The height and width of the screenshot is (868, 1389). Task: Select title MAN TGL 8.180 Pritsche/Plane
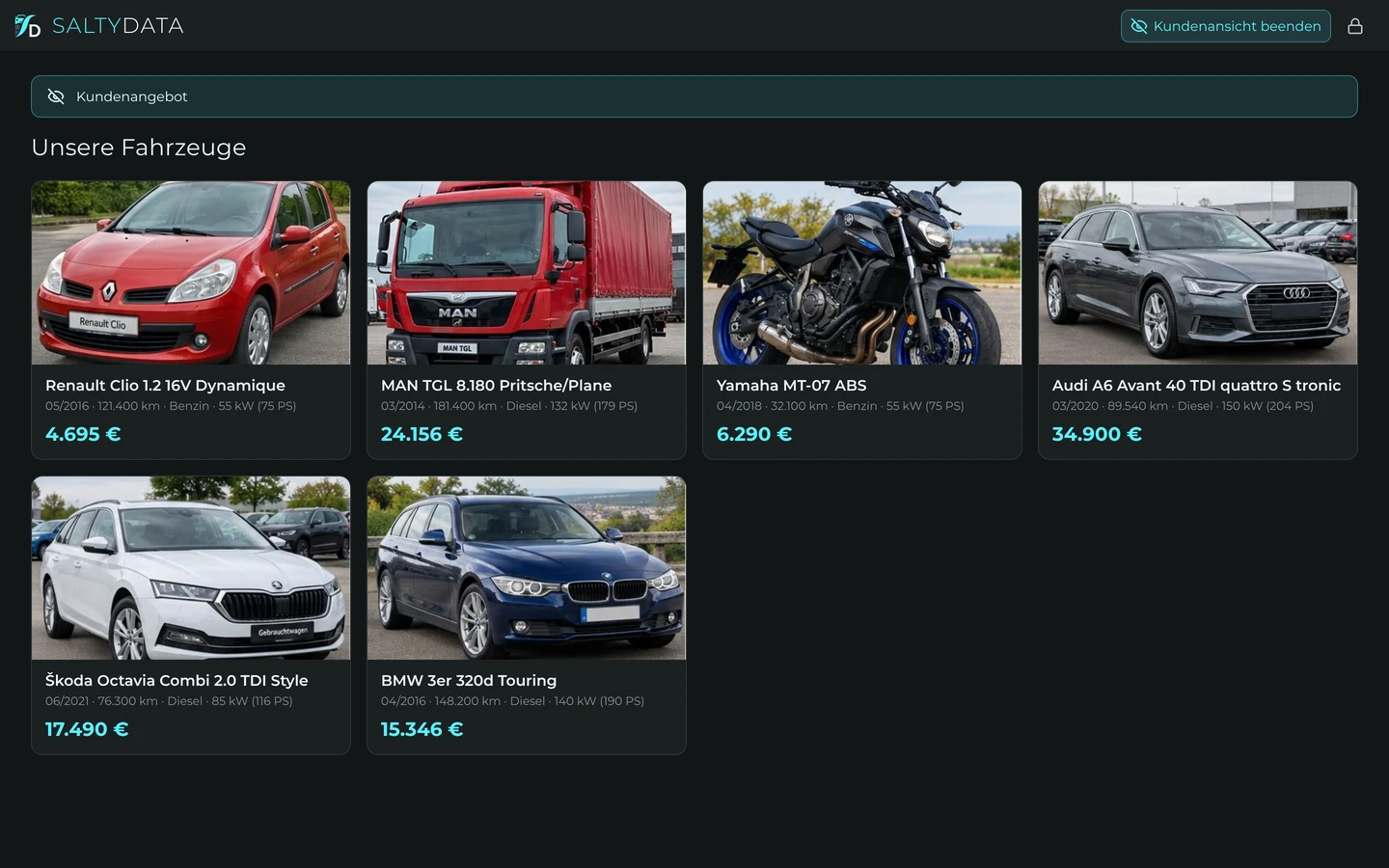[496, 386]
